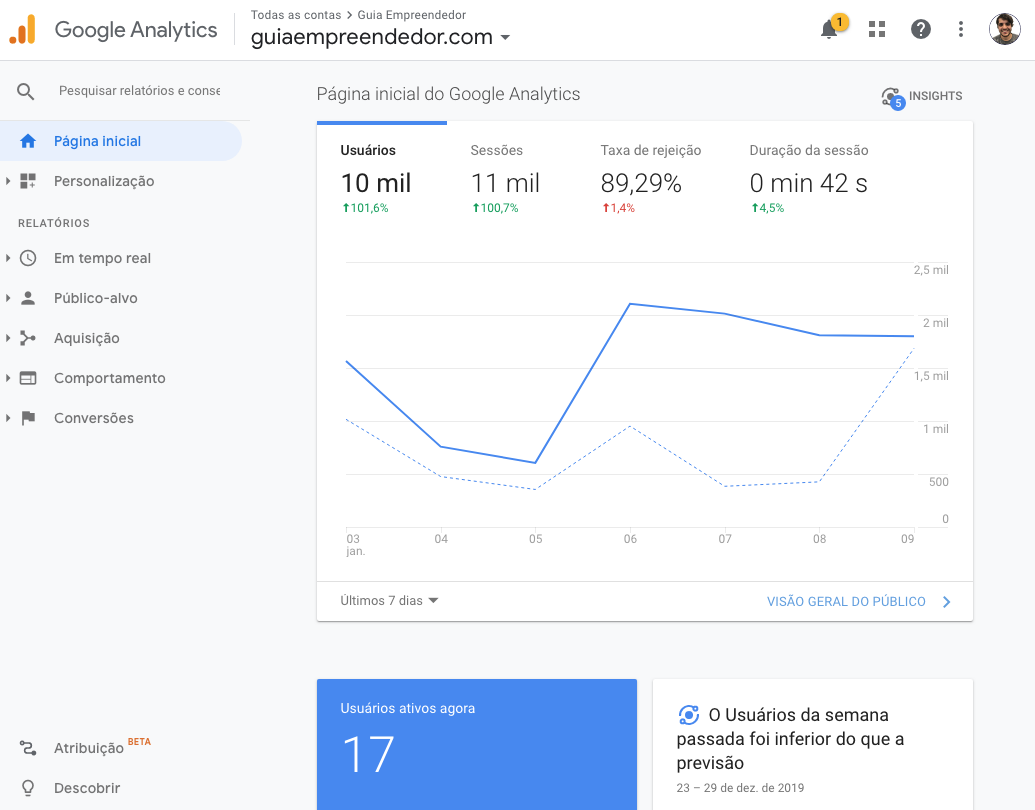The image size is (1035, 810).
Task: Expand the Aquisição section arrow
Action: coord(8,338)
